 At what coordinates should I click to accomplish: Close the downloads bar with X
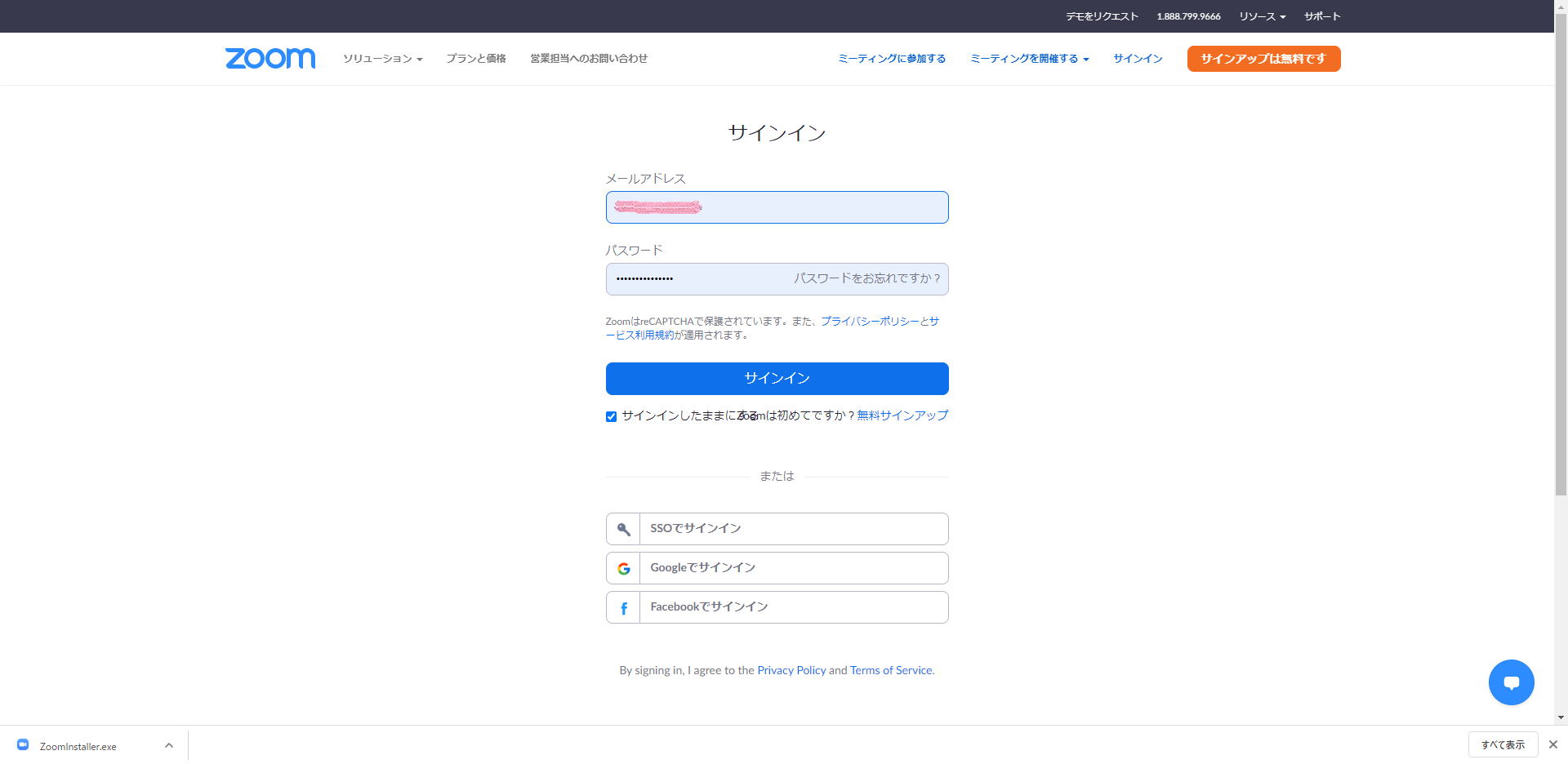1553,744
